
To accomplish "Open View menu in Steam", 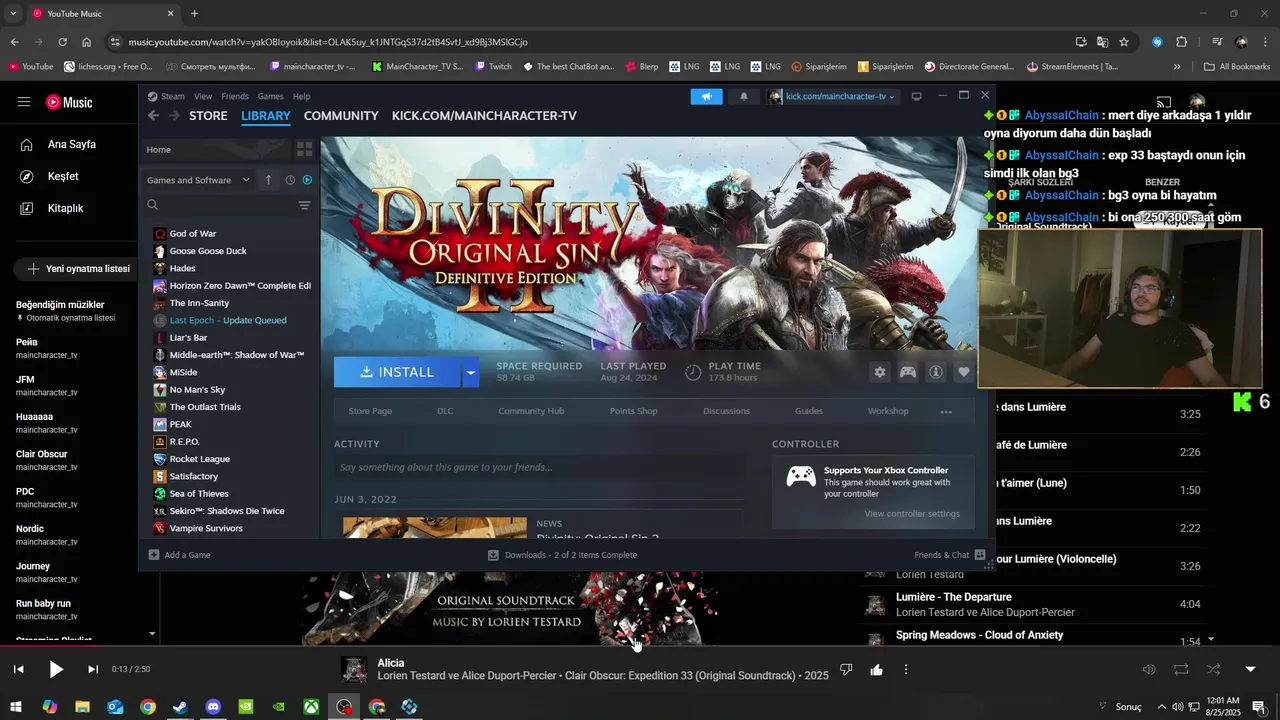I will coord(203,97).
